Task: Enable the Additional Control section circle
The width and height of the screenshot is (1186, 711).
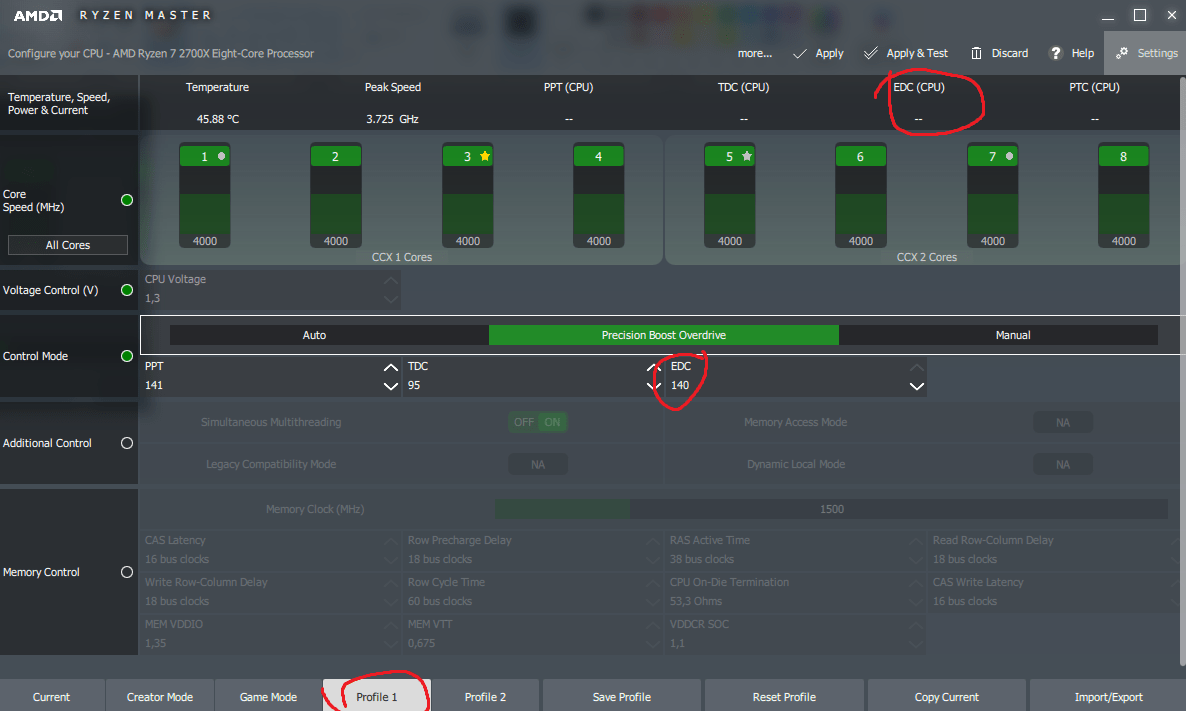Action: click(127, 442)
